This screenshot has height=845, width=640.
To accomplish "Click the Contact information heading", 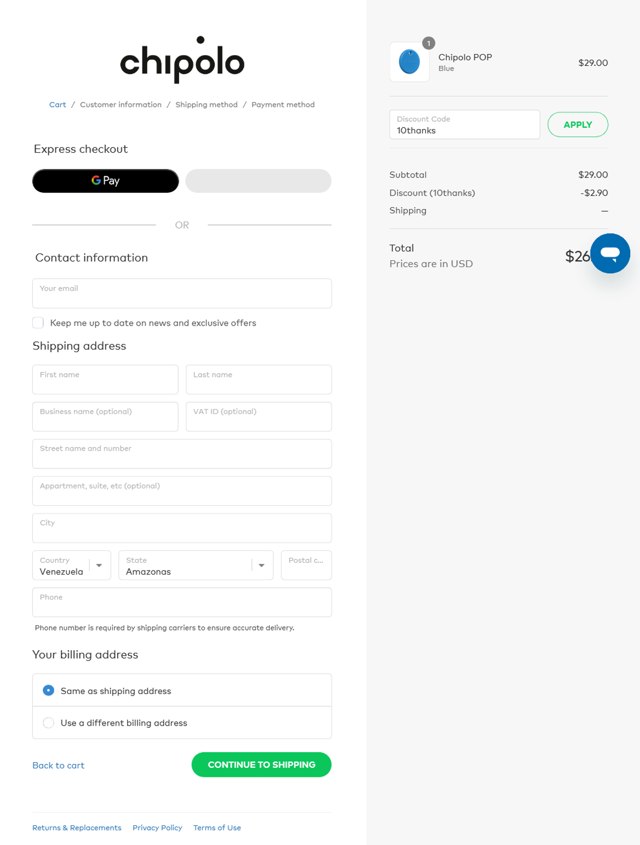I will [x=92, y=258].
